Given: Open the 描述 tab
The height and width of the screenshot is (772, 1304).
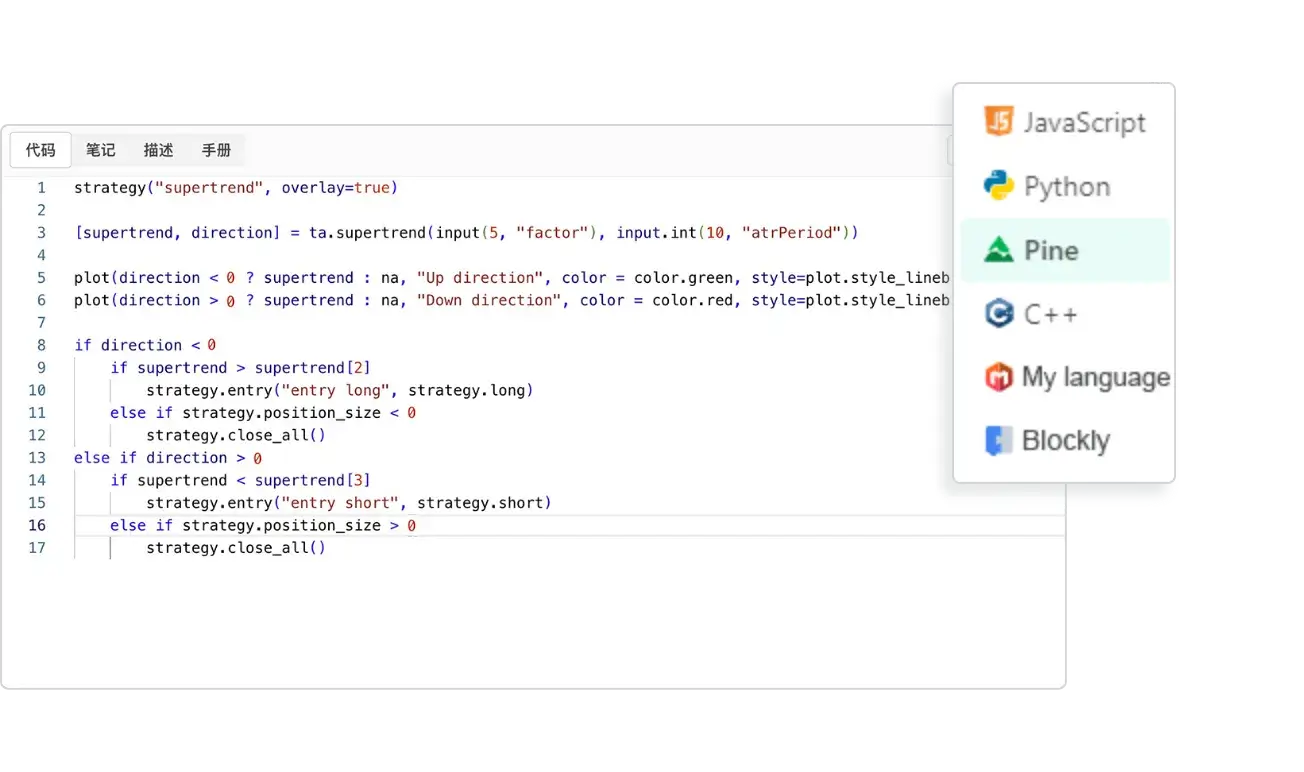Looking at the screenshot, I should 158,150.
